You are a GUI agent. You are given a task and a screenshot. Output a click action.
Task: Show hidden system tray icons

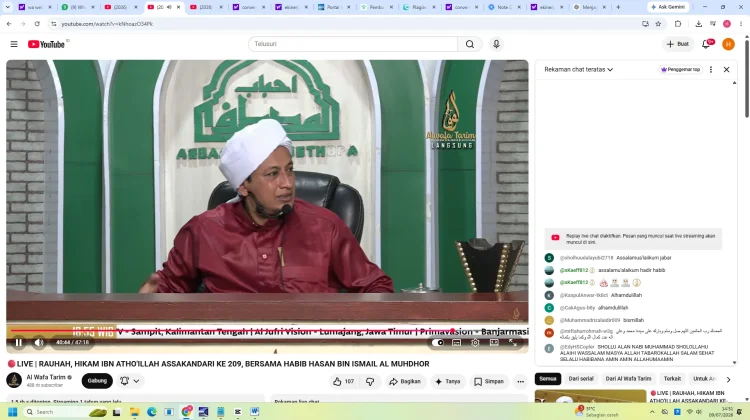tap(652, 412)
